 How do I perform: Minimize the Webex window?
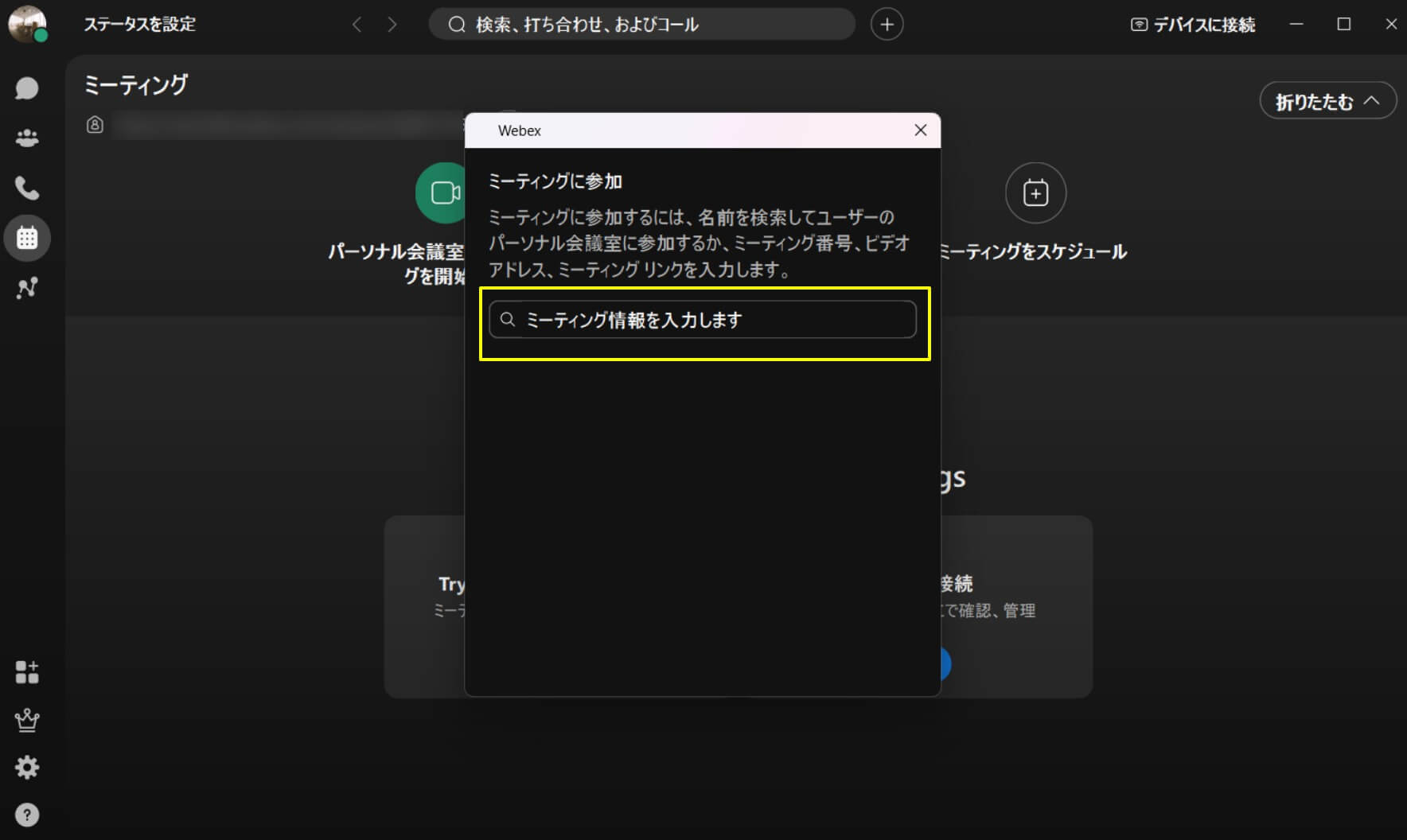click(1296, 25)
